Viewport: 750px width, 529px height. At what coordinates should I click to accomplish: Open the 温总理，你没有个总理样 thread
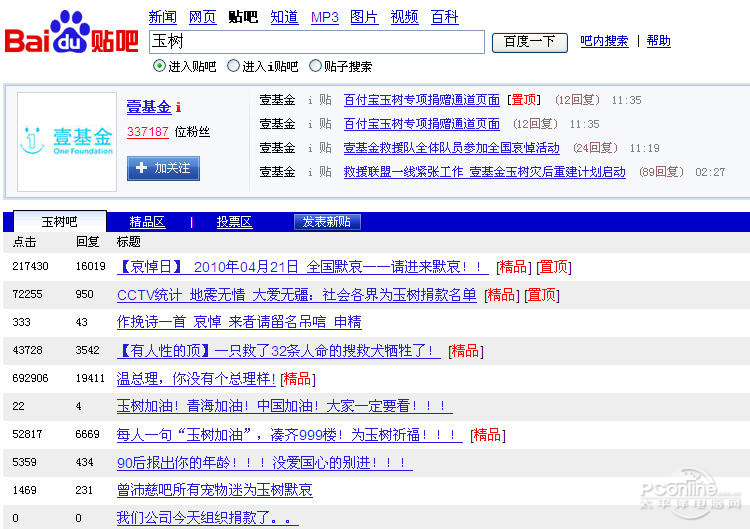(x=196, y=379)
